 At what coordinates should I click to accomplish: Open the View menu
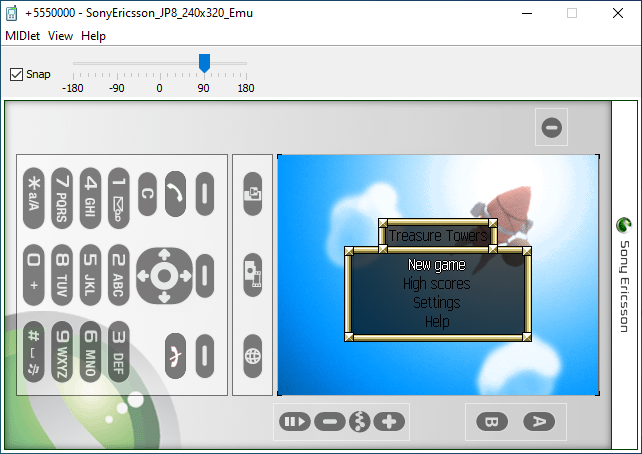click(x=60, y=36)
